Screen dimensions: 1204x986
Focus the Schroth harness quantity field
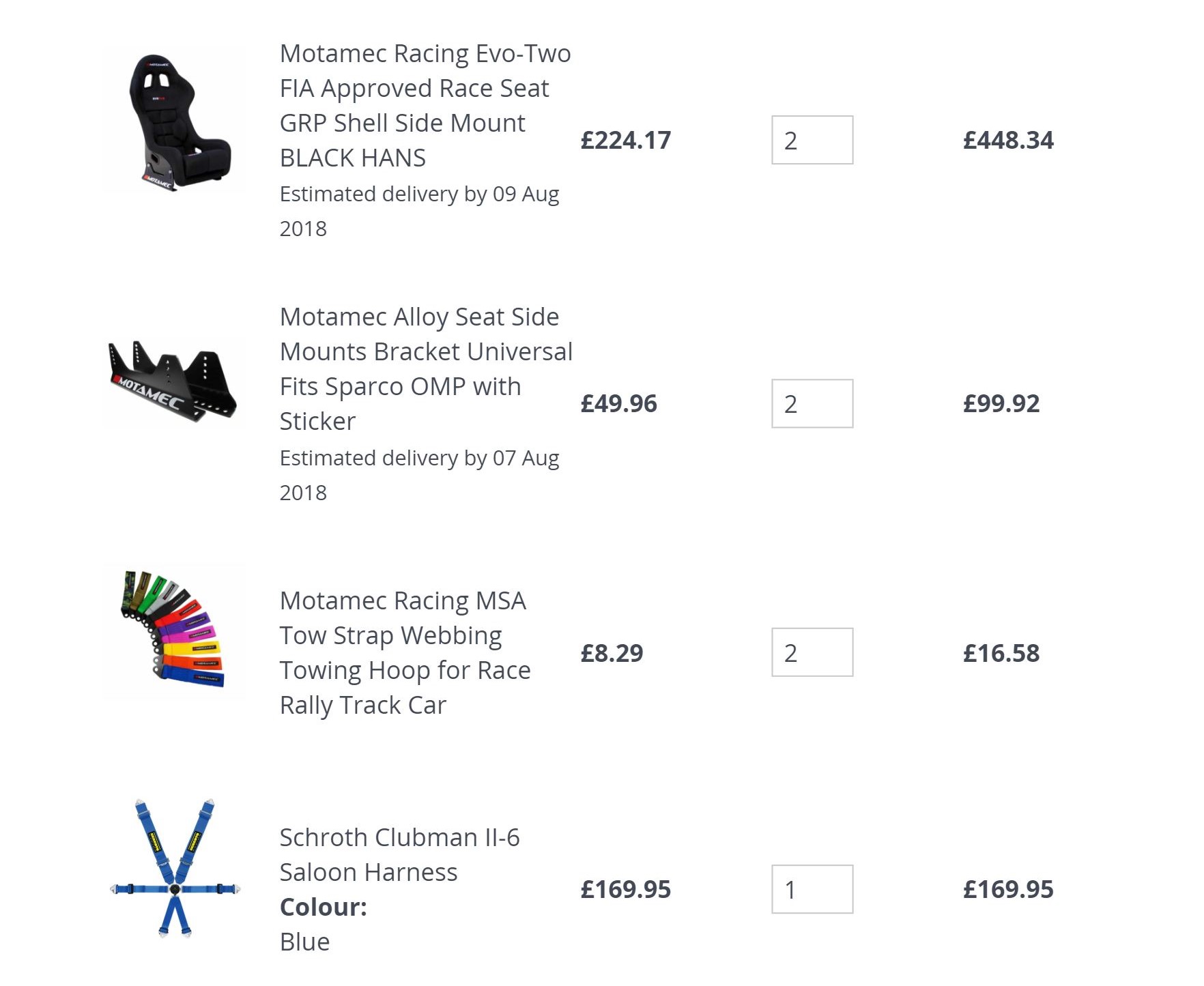point(812,889)
